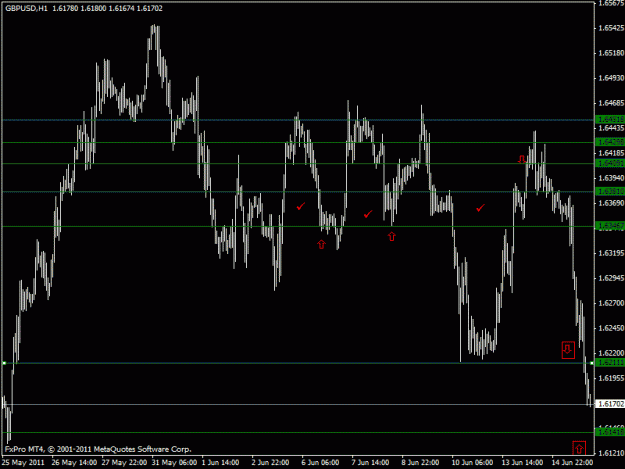This screenshot has width=625, height=469.
Task: Select the green 1.62111 line price label
Action: [610, 363]
